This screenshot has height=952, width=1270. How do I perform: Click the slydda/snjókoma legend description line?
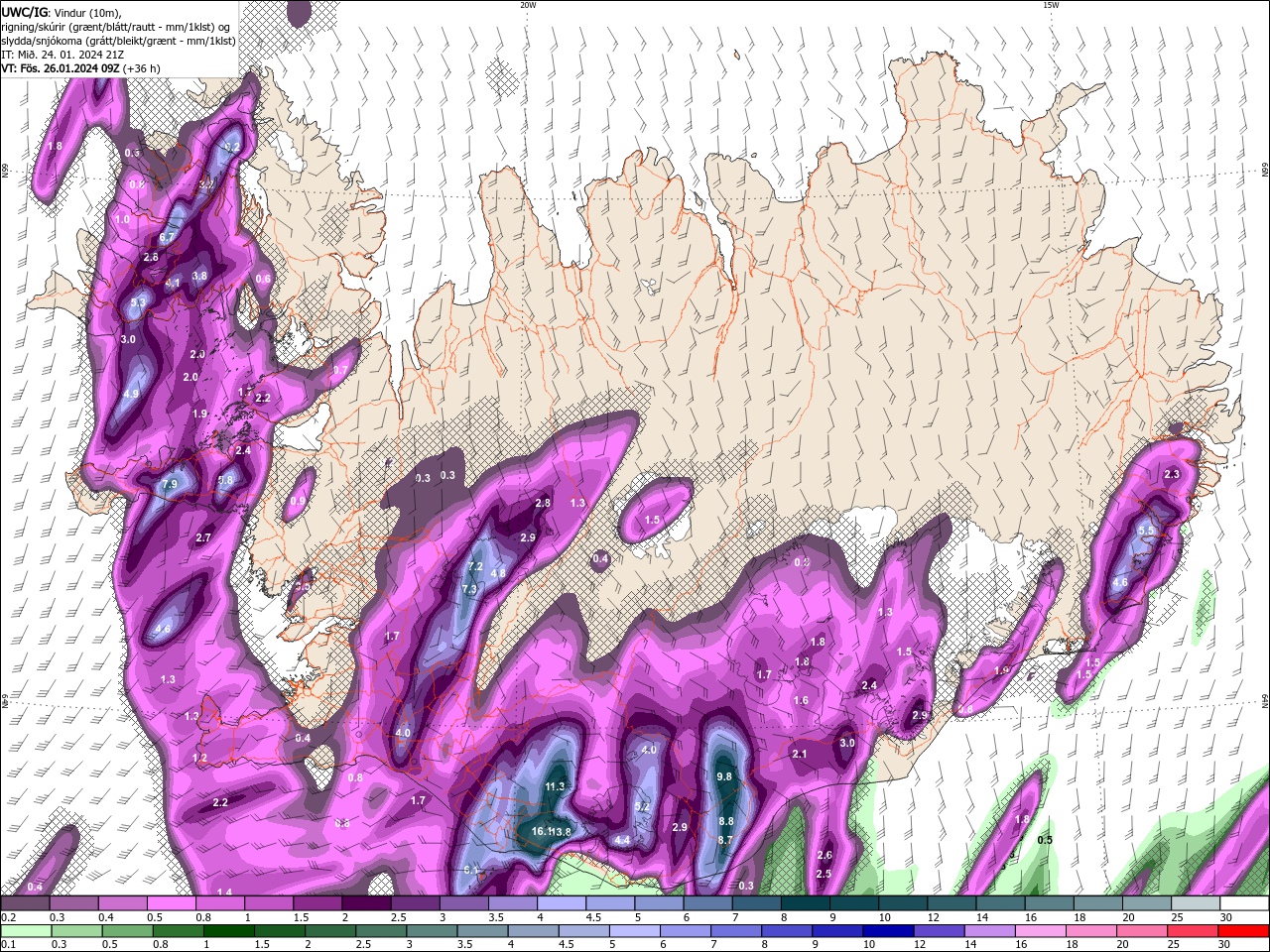click(x=119, y=41)
